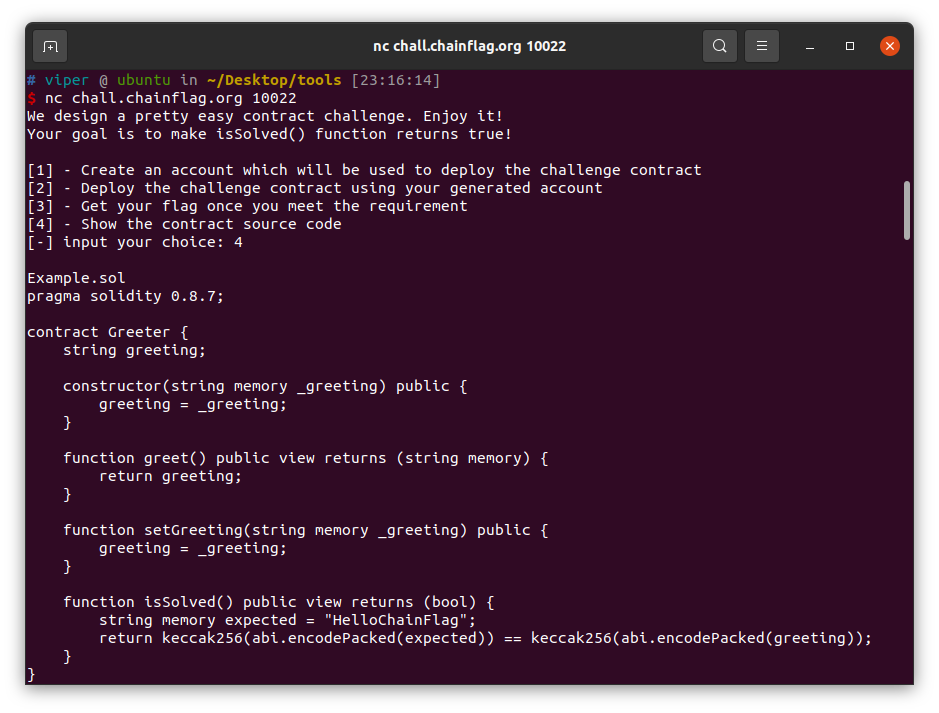Click the window title 'nc chall.chainflag.org 10022'

[470, 46]
